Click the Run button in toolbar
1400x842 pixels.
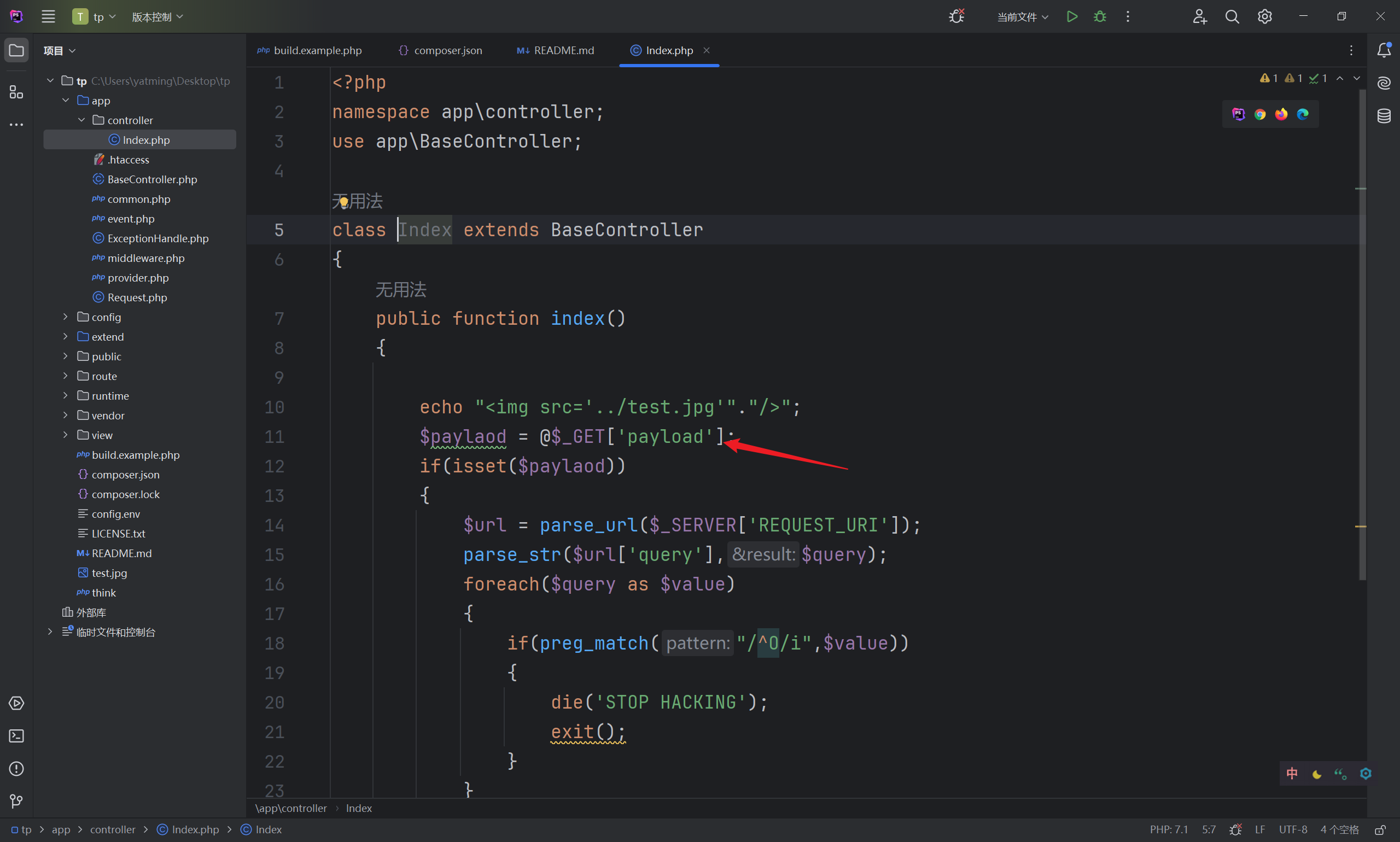point(1071,16)
